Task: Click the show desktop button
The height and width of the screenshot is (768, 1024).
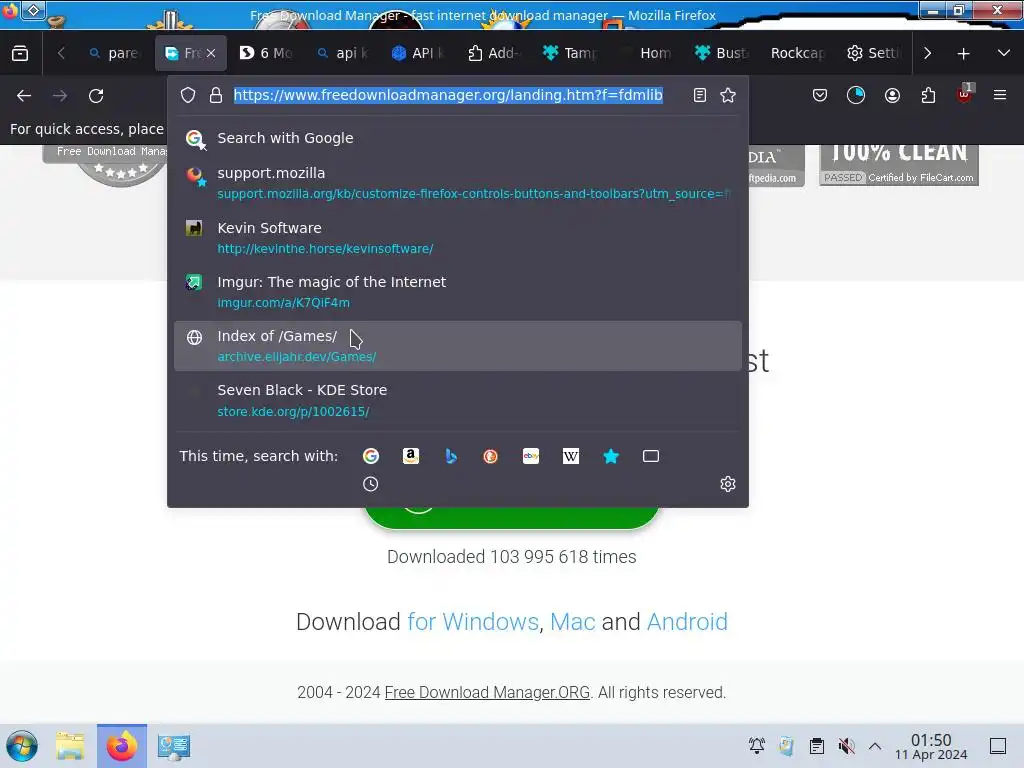Action: [x=998, y=746]
